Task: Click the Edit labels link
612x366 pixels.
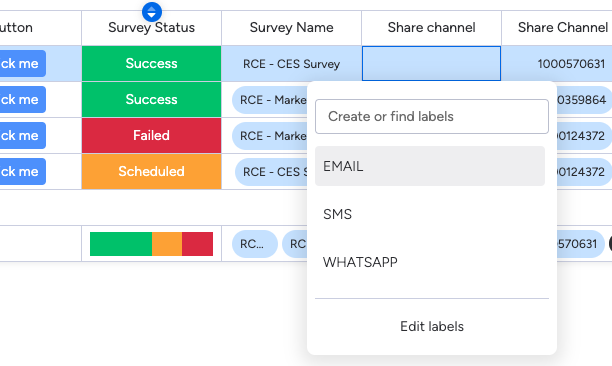Action: [432, 326]
